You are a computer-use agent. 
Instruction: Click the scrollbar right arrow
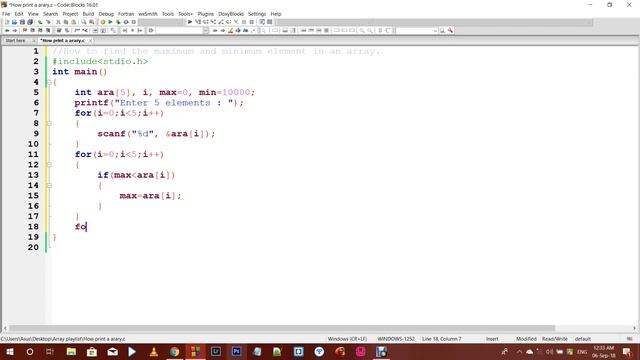pos(635,328)
